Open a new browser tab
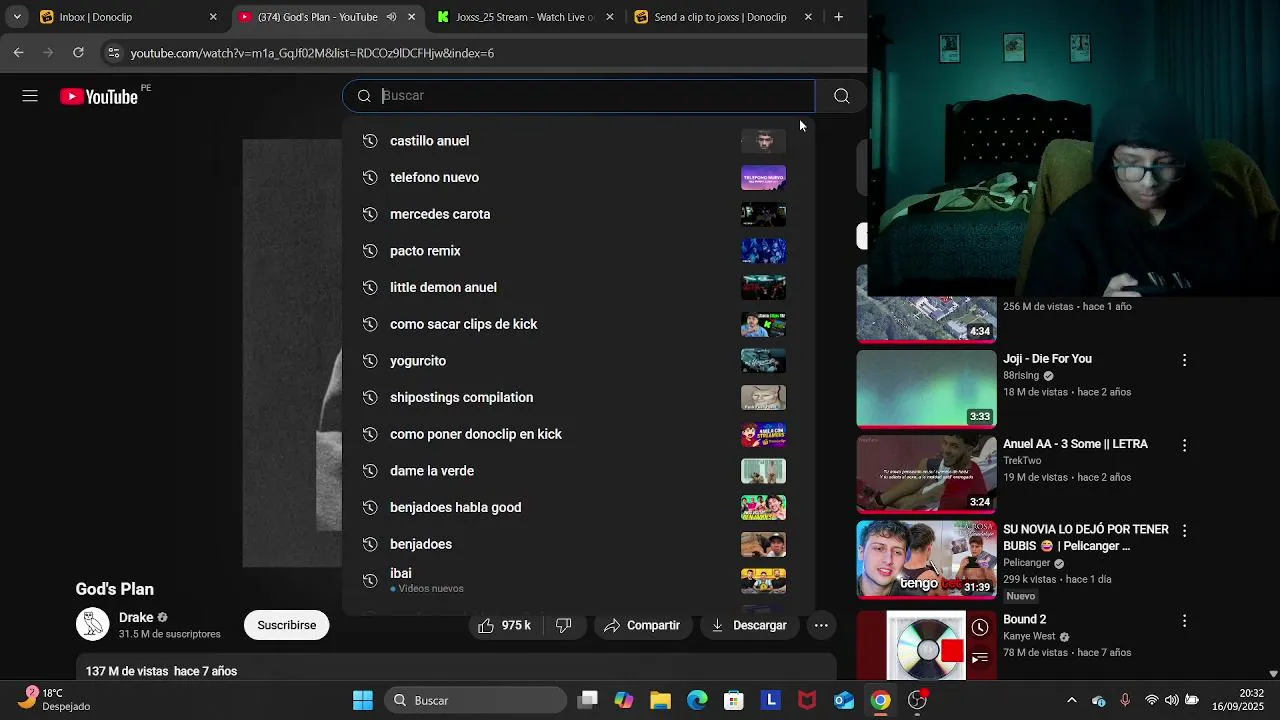The height and width of the screenshot is (720, 1280). 838,17
